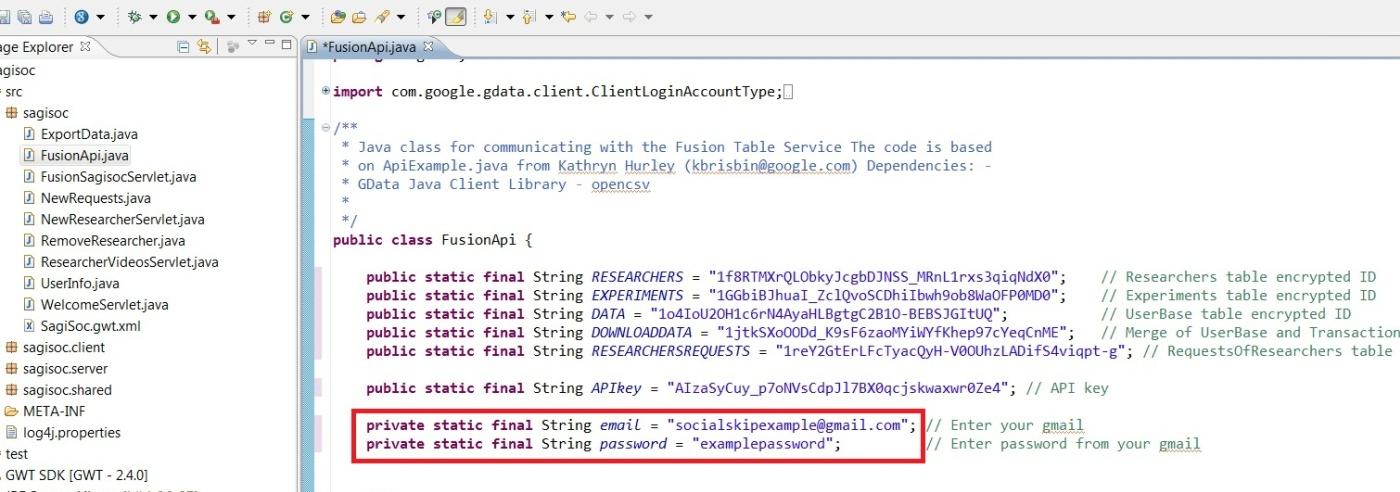This screenshot has height=492, width=1400.
Task: Click the Next Annotation icon
Action: pos(489,16)
